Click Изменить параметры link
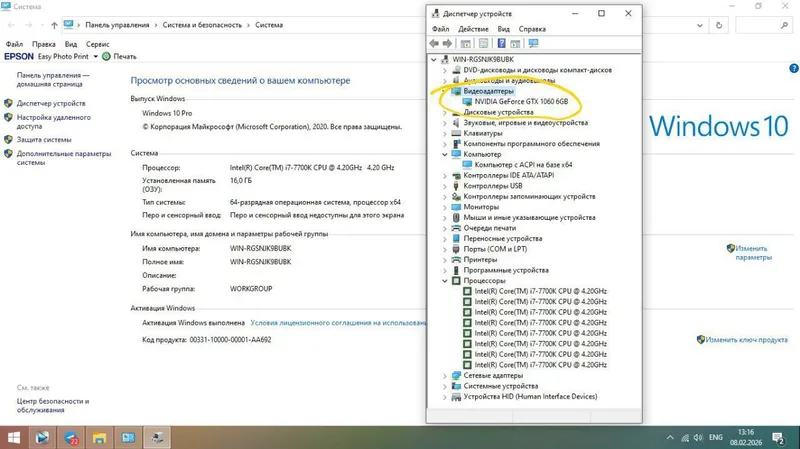800x449 pixels. pos(754,253)
